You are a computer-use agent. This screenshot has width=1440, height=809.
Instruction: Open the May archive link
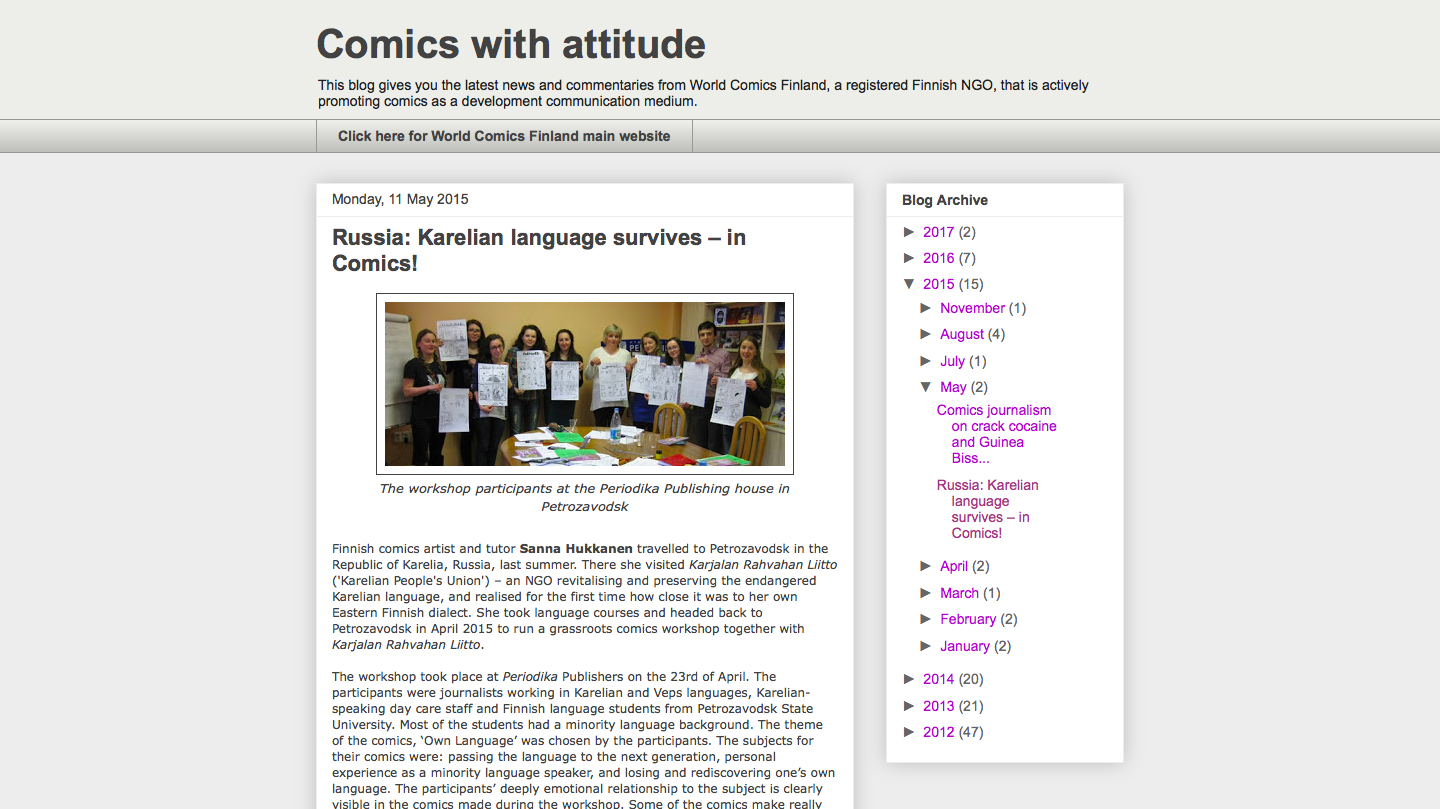(x=953, y=387)
